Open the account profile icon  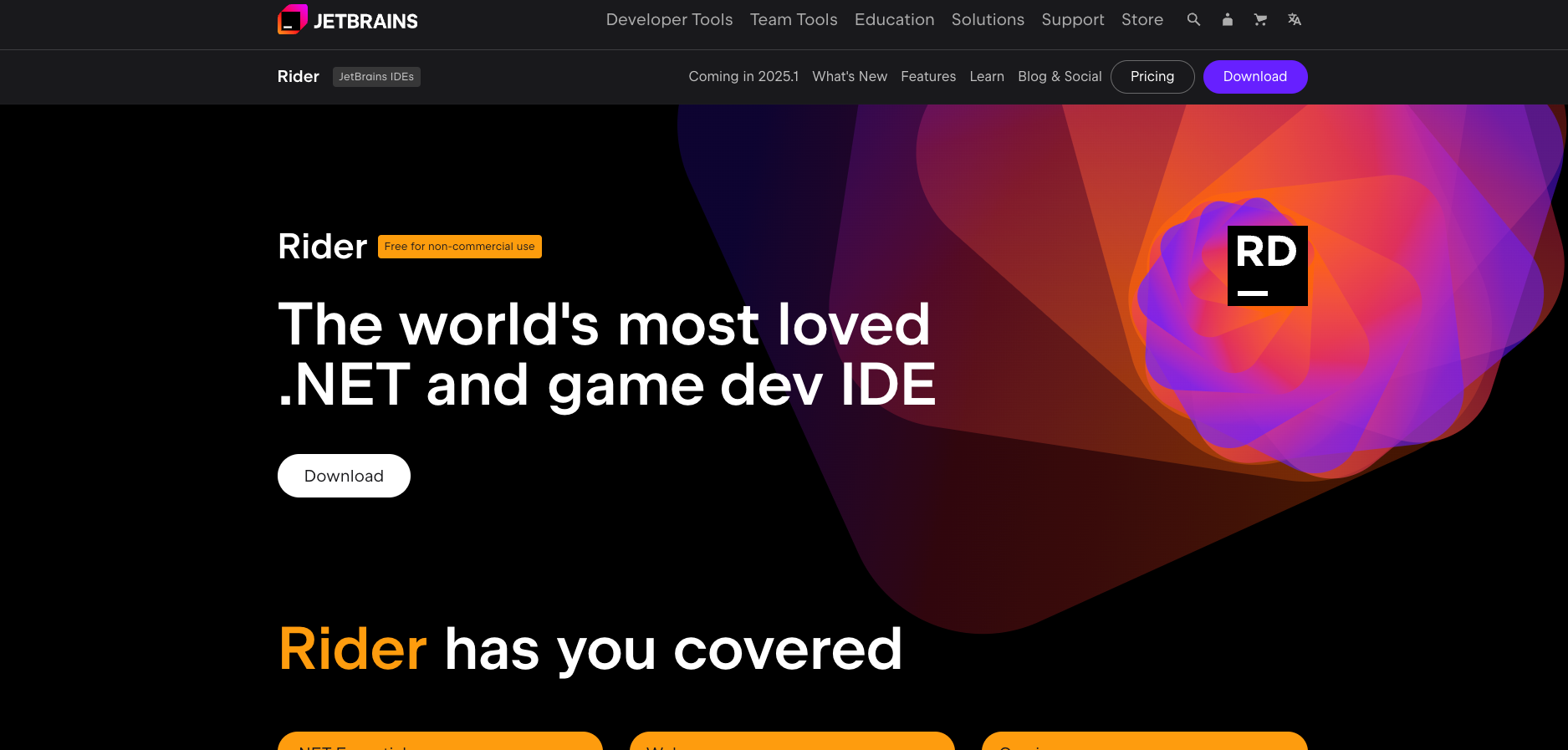pos(1227,19)
